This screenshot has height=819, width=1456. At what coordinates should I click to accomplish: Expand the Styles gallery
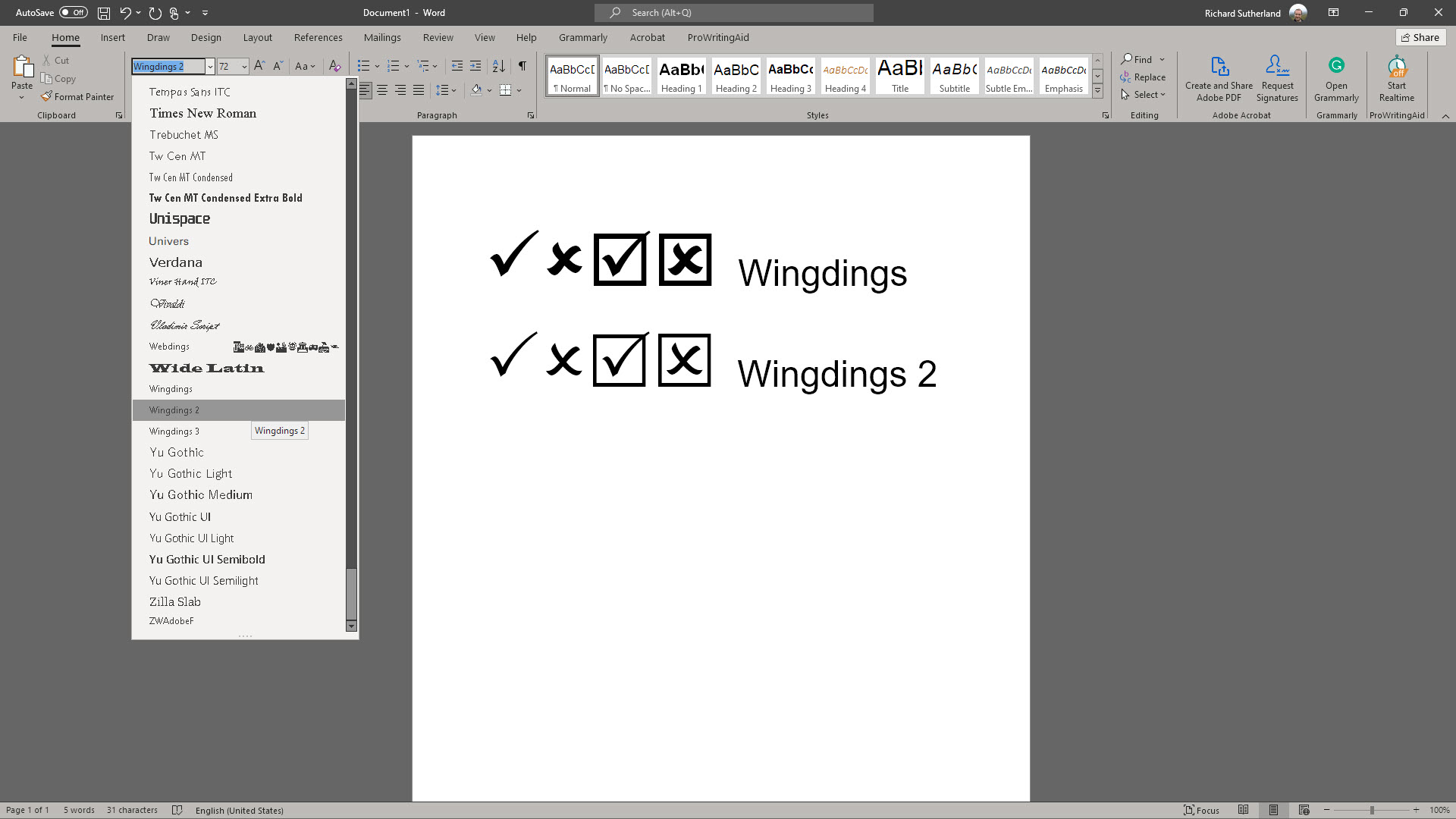point(1097,92)
